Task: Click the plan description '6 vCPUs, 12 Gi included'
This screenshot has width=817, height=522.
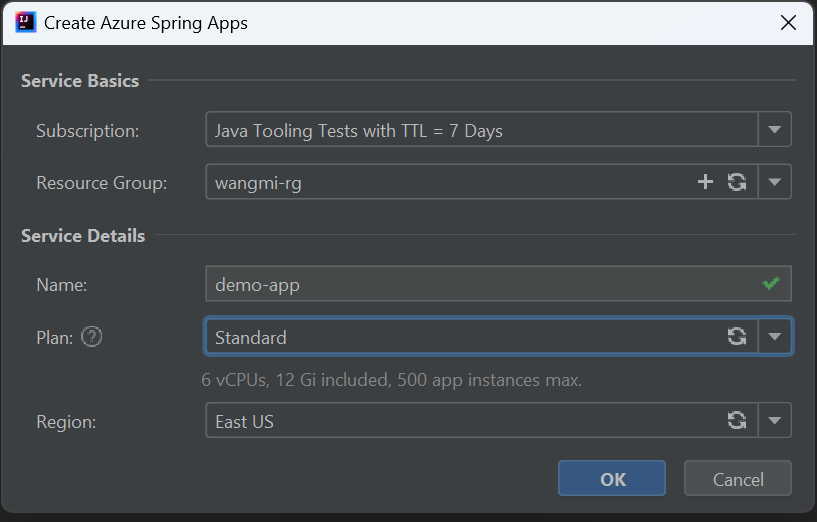Action: pyautogui.click(x=391, y=380)
